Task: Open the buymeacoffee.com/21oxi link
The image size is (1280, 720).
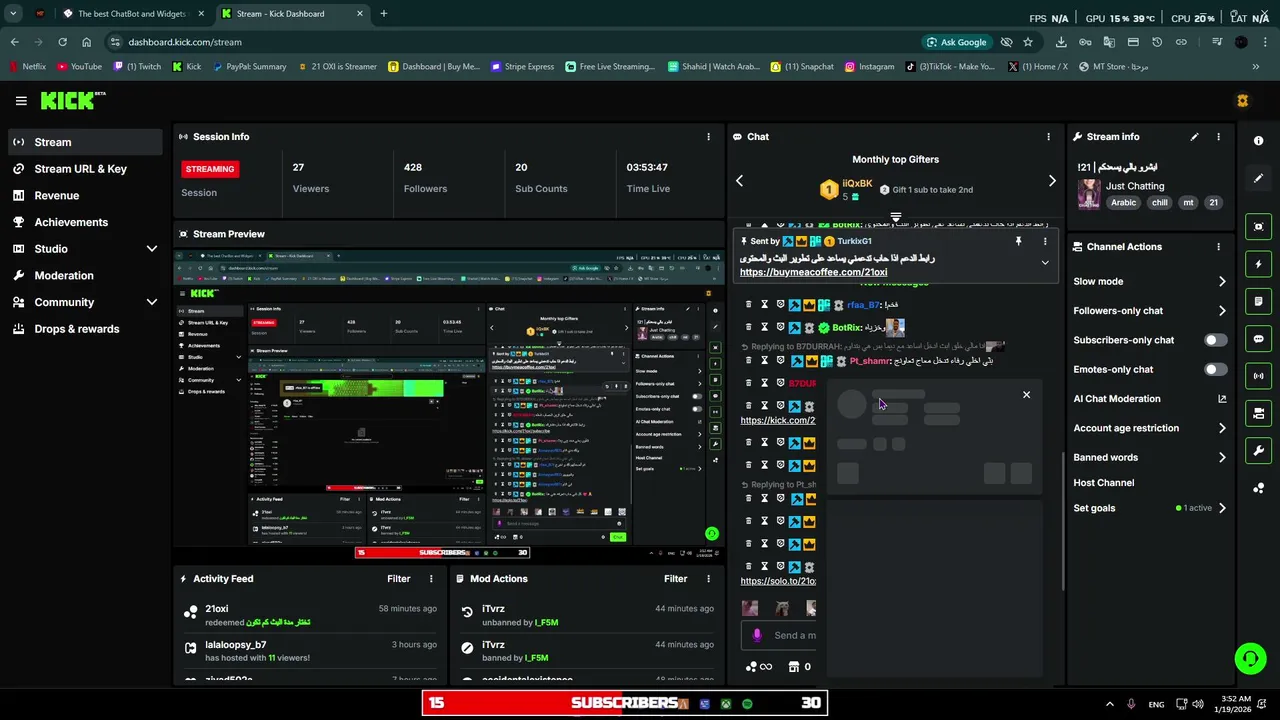Action: [x=813, y=273]
